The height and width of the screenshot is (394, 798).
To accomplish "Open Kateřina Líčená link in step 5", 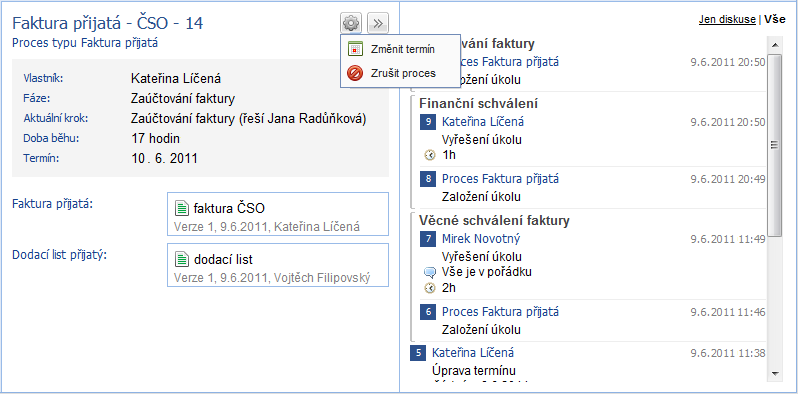I will point(473,352).
